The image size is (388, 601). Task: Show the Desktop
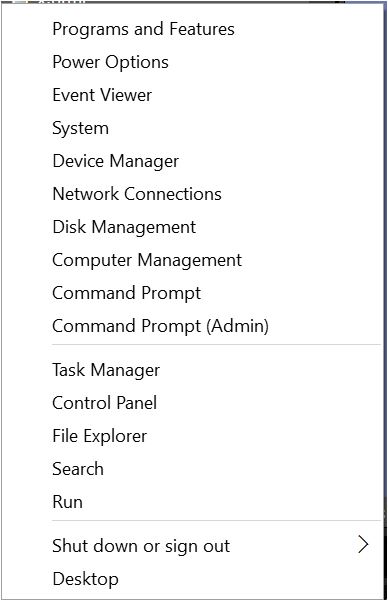(x=85, y=579)
